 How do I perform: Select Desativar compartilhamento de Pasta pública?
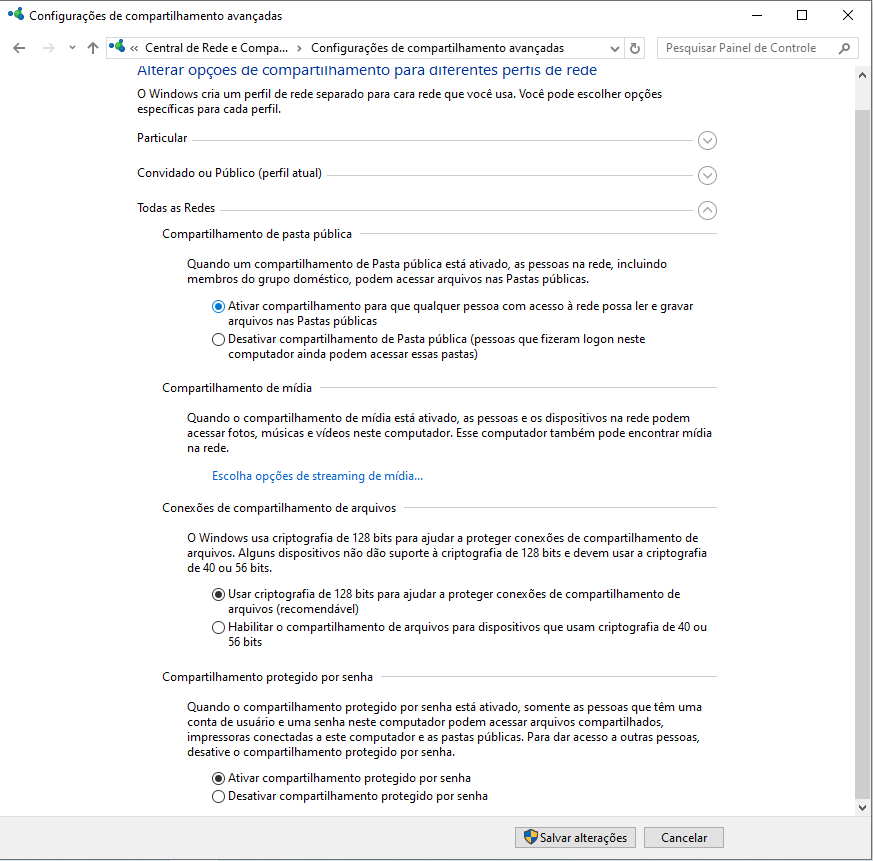[218, 339]
